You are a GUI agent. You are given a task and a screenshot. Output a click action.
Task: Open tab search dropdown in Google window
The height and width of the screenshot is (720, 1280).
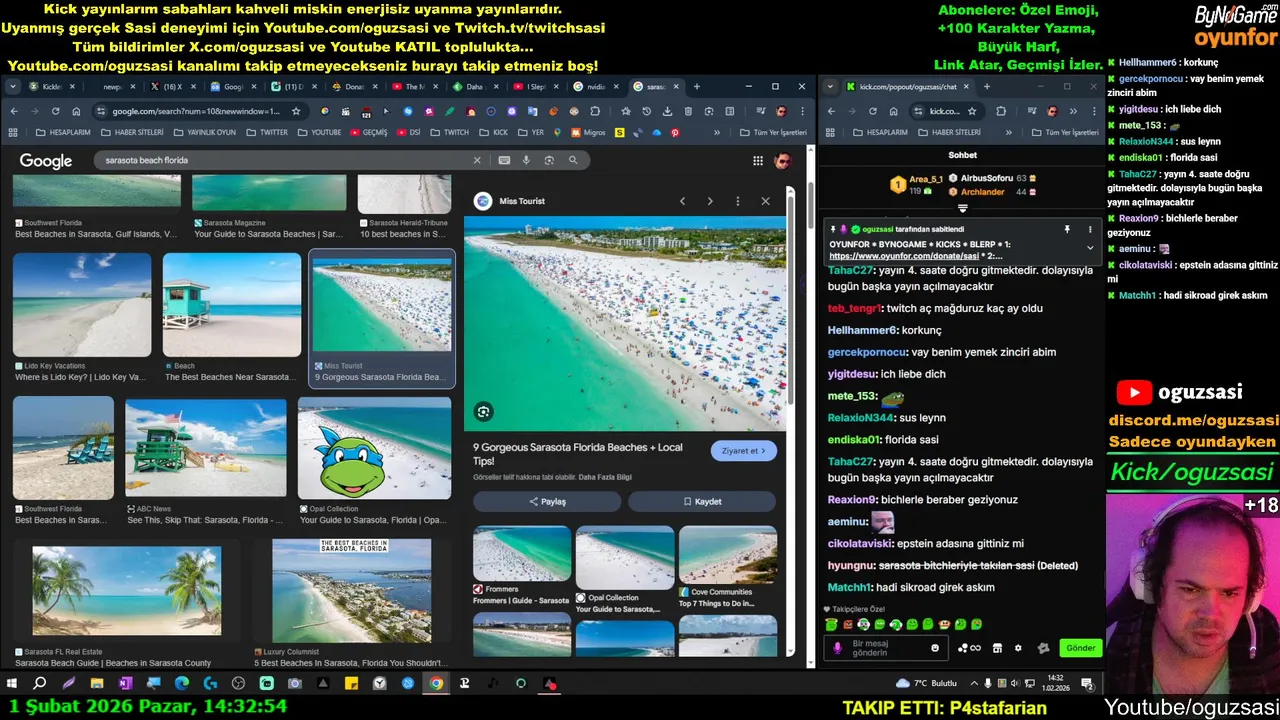(13, 87)
